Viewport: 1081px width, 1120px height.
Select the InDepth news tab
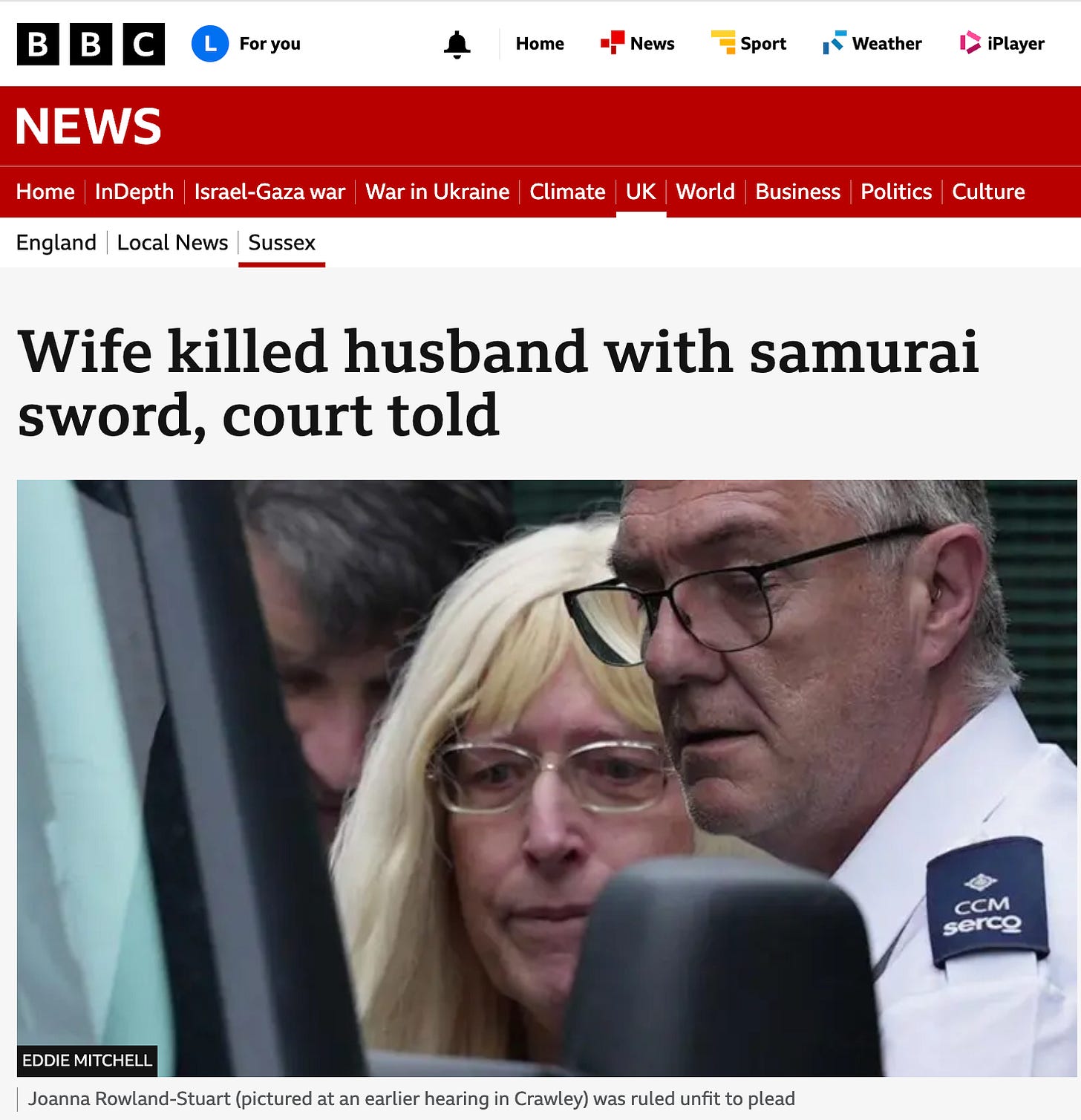[134, 192]
